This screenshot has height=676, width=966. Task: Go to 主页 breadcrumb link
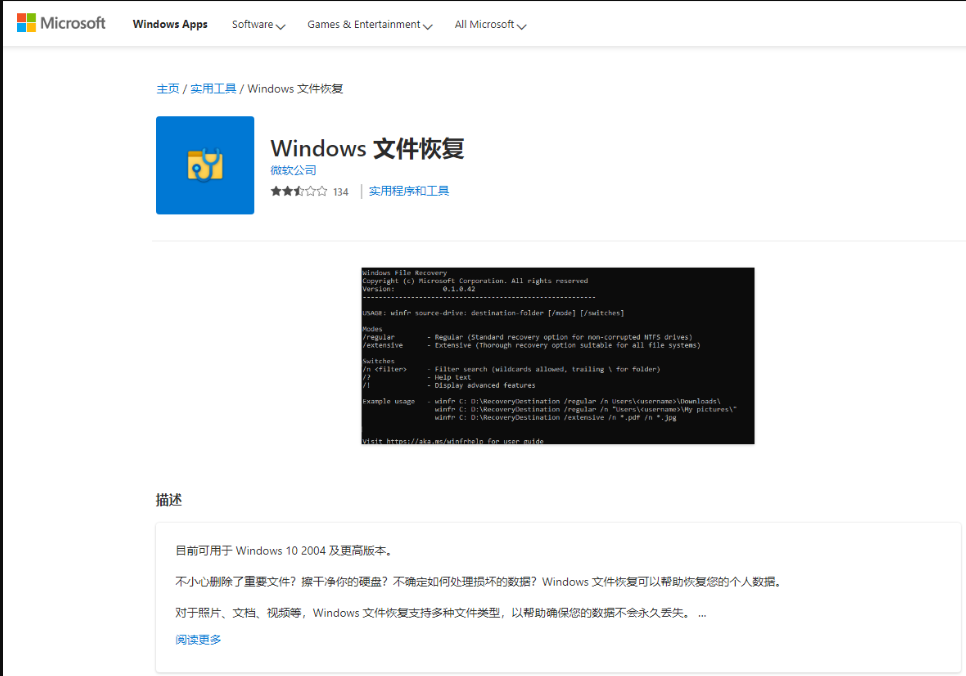(168, 89)
